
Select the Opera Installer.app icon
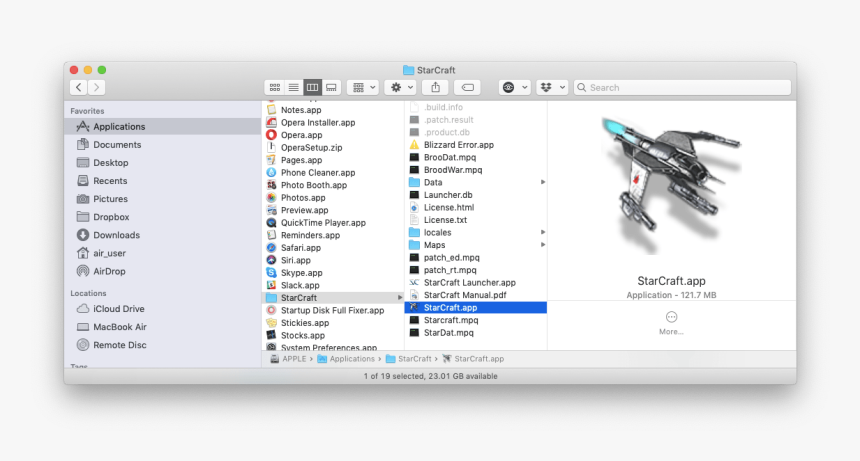pyautogui.click(x=271, y=122)
